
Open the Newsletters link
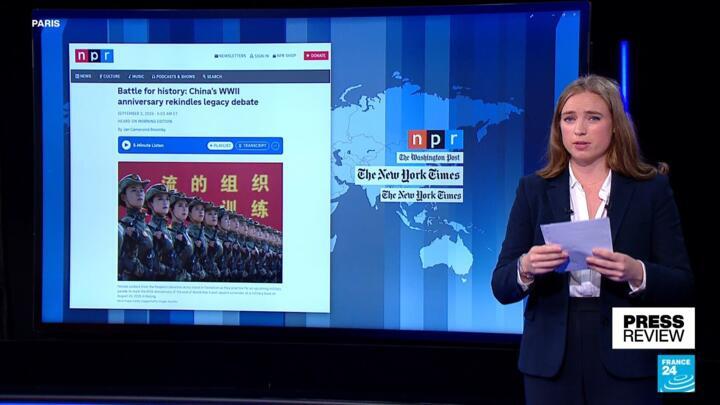point(230,56)
